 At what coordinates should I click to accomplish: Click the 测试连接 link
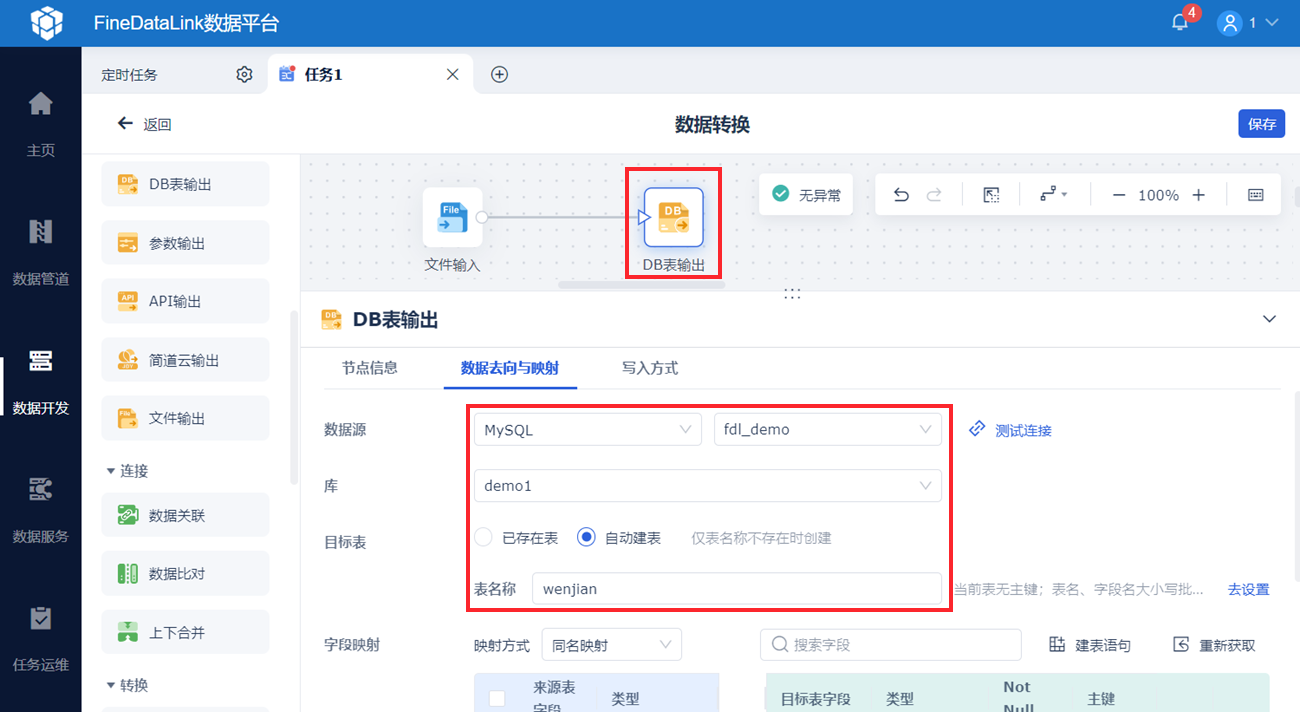coord(1010,430)
